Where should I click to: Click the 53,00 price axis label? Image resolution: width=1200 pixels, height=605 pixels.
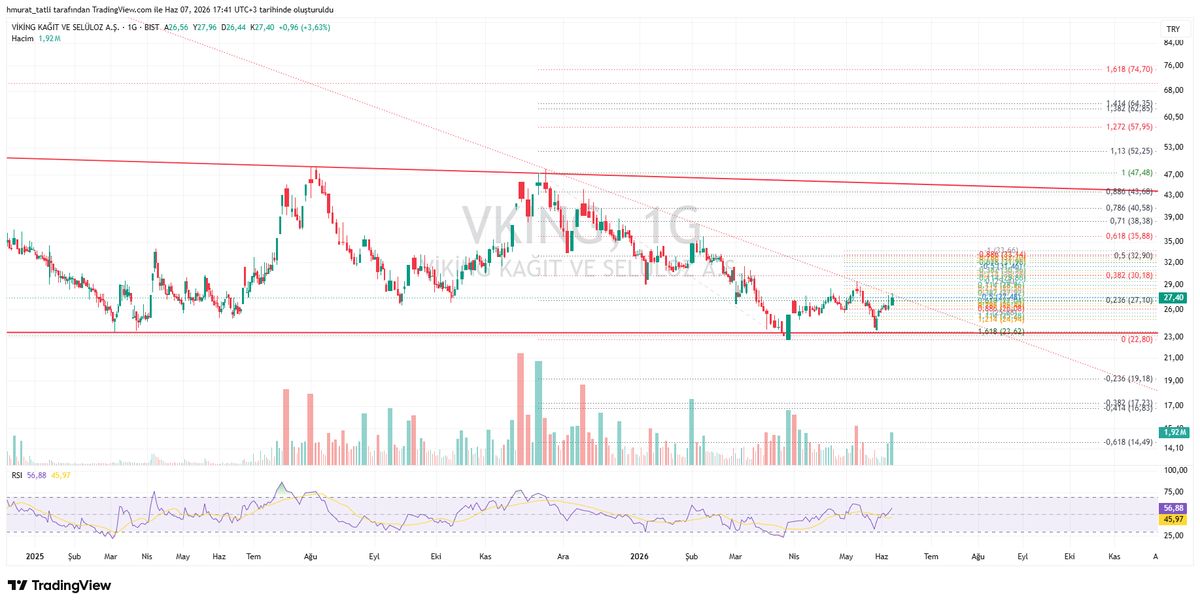pos(1173,148)
